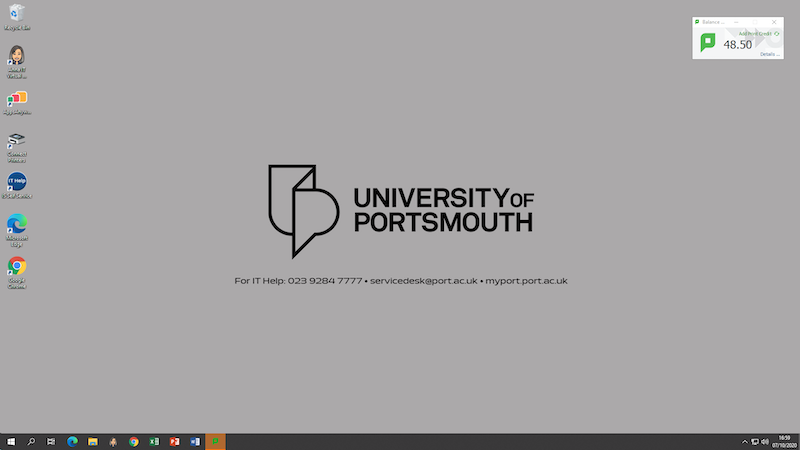Open the Connect Printers desktop shortcut
This screenshot has height=450, width=800.
tap(17, 148)
